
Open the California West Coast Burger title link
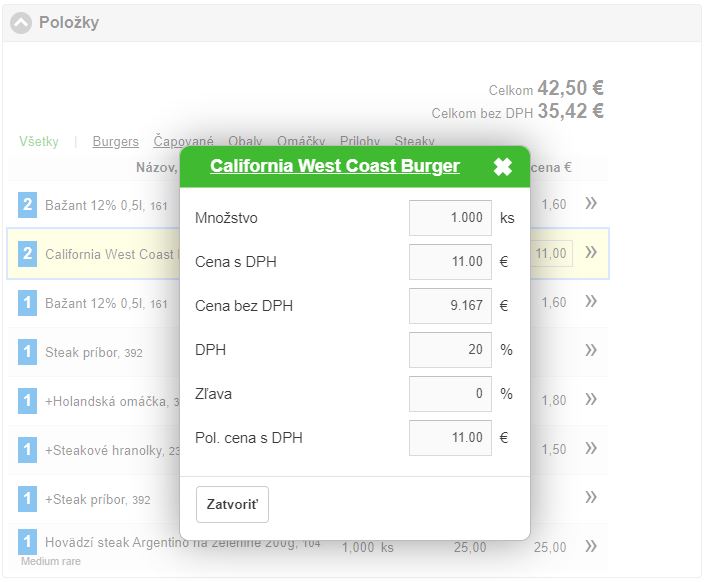(x=335, y=166)
